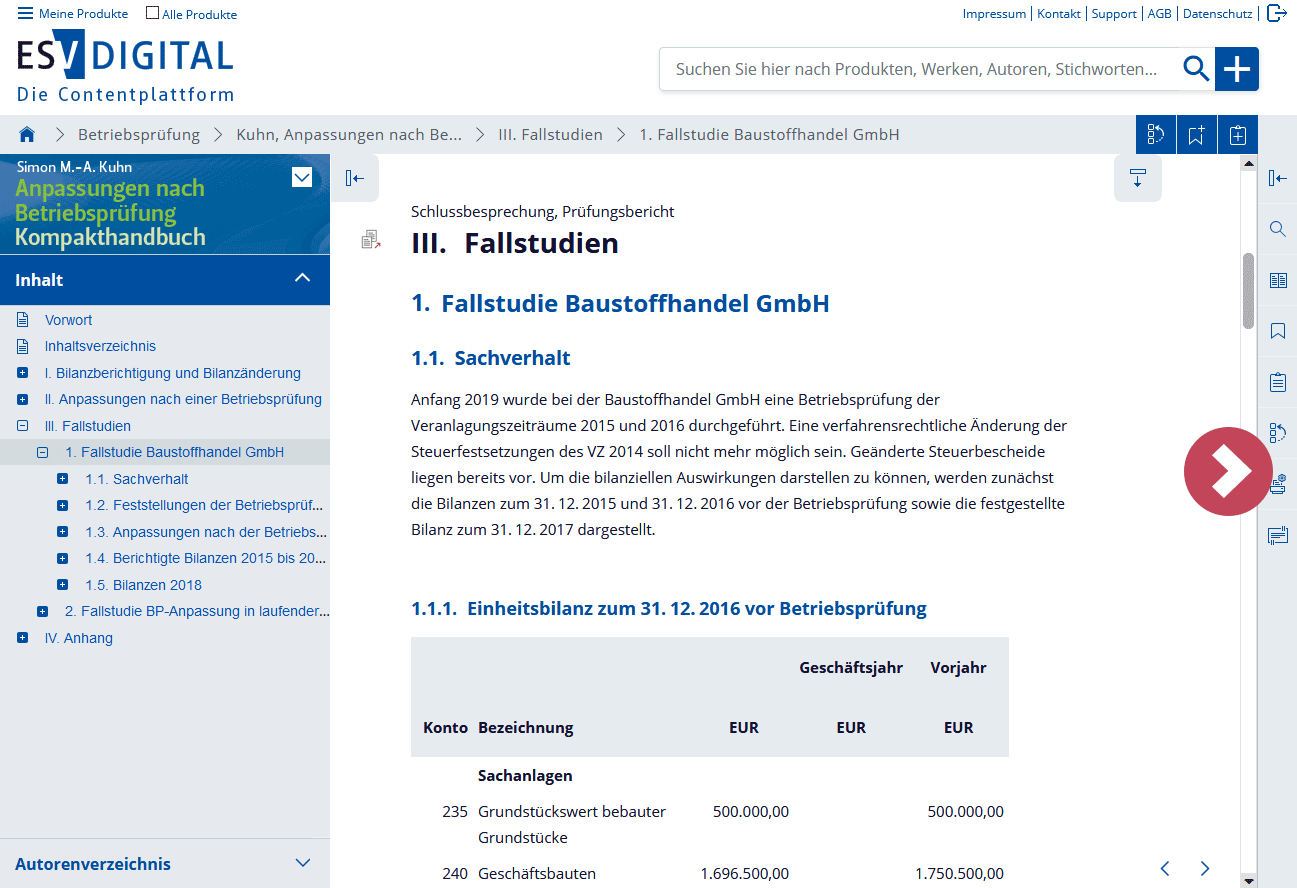Open Vorwort in the table of contents
Screen dimensions: 1297x888
(x=68, y=320)
